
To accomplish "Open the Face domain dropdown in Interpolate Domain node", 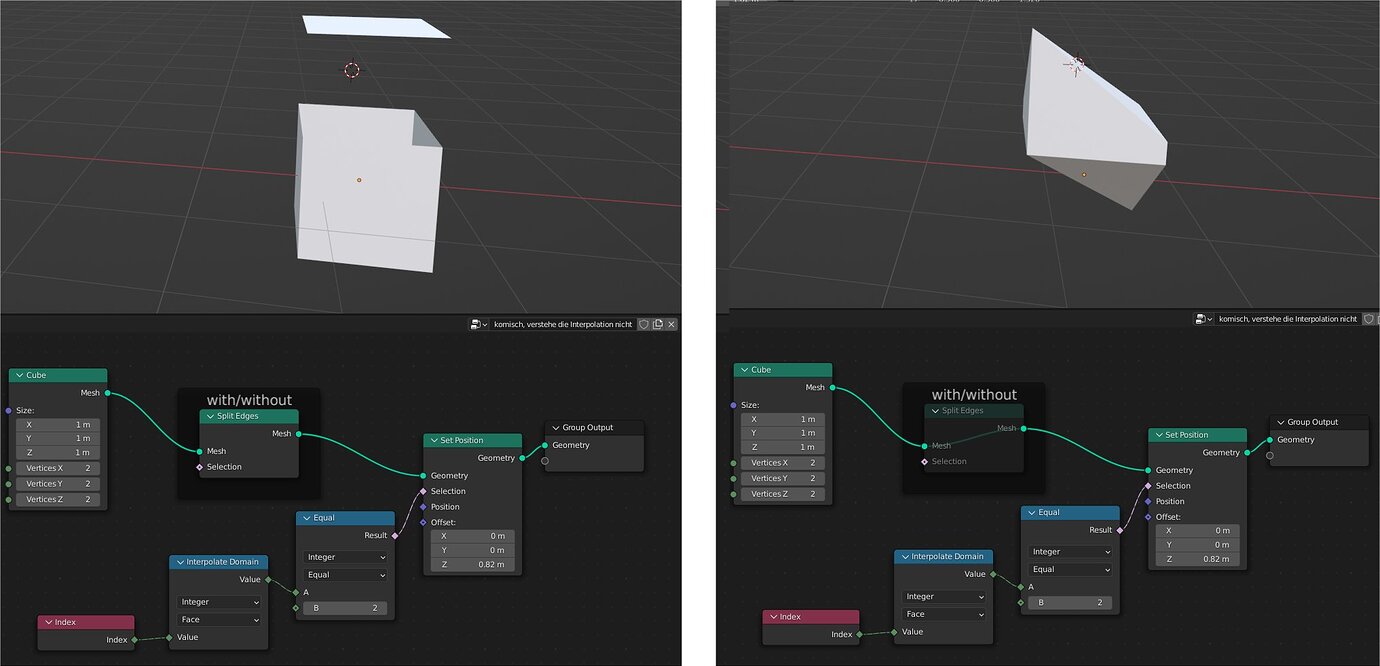I will 218,619.
